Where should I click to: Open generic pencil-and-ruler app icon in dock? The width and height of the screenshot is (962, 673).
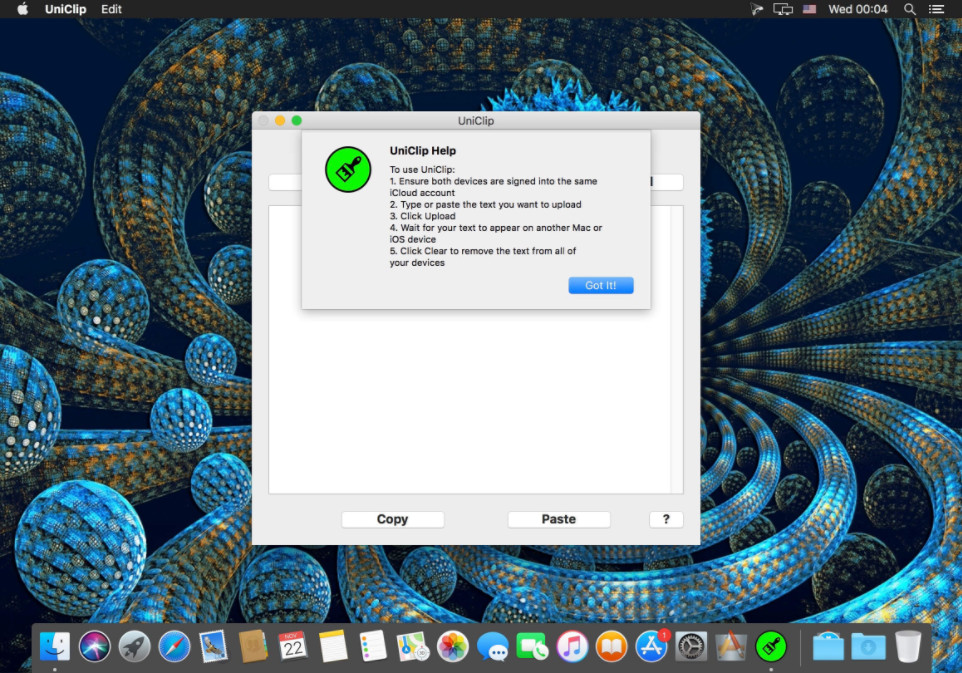coord(731,647)
